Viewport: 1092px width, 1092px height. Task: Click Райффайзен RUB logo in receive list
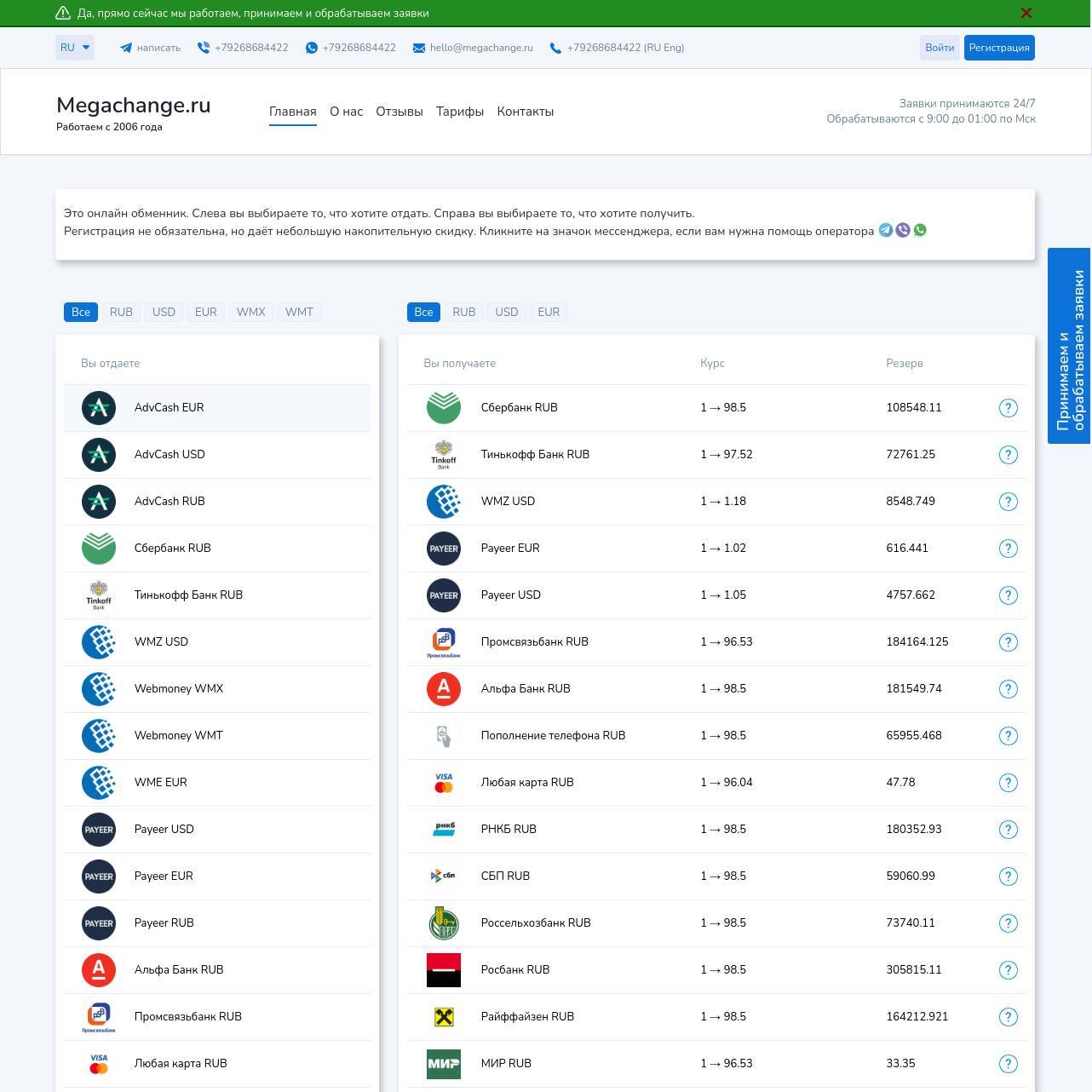coord(444,1017)
